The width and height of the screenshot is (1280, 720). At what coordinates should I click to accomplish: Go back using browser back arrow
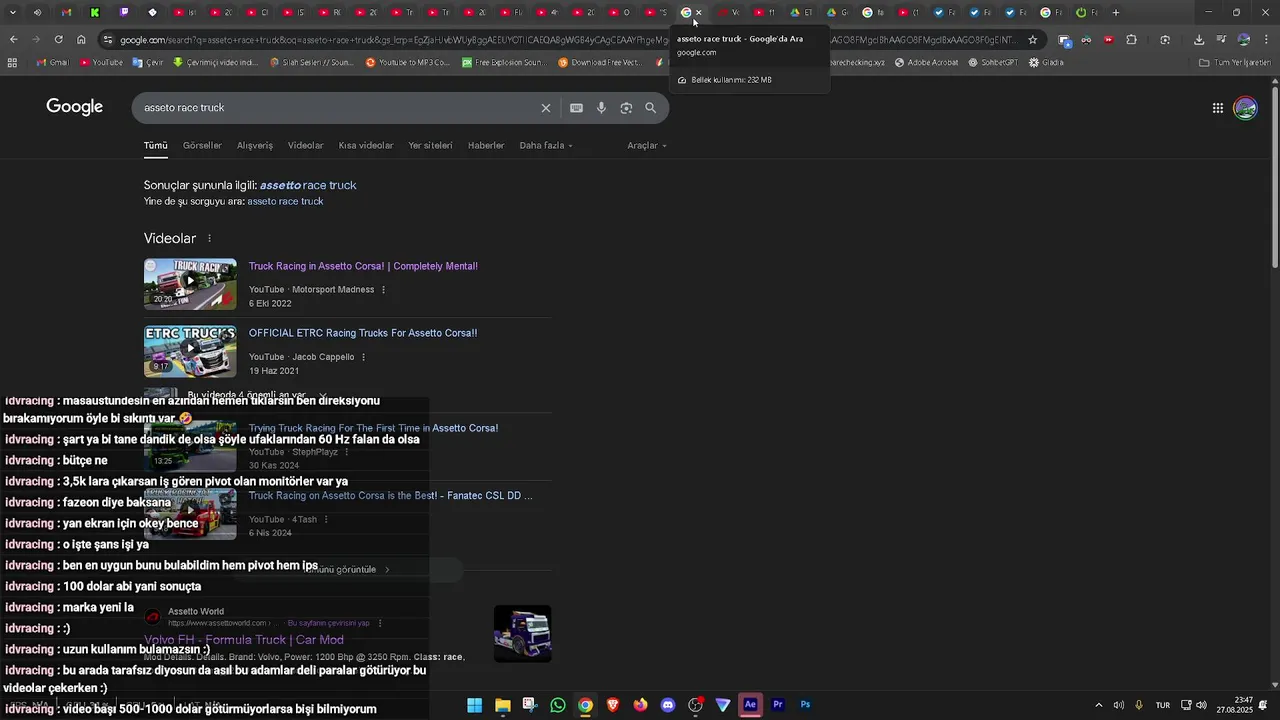coord(13,39)
